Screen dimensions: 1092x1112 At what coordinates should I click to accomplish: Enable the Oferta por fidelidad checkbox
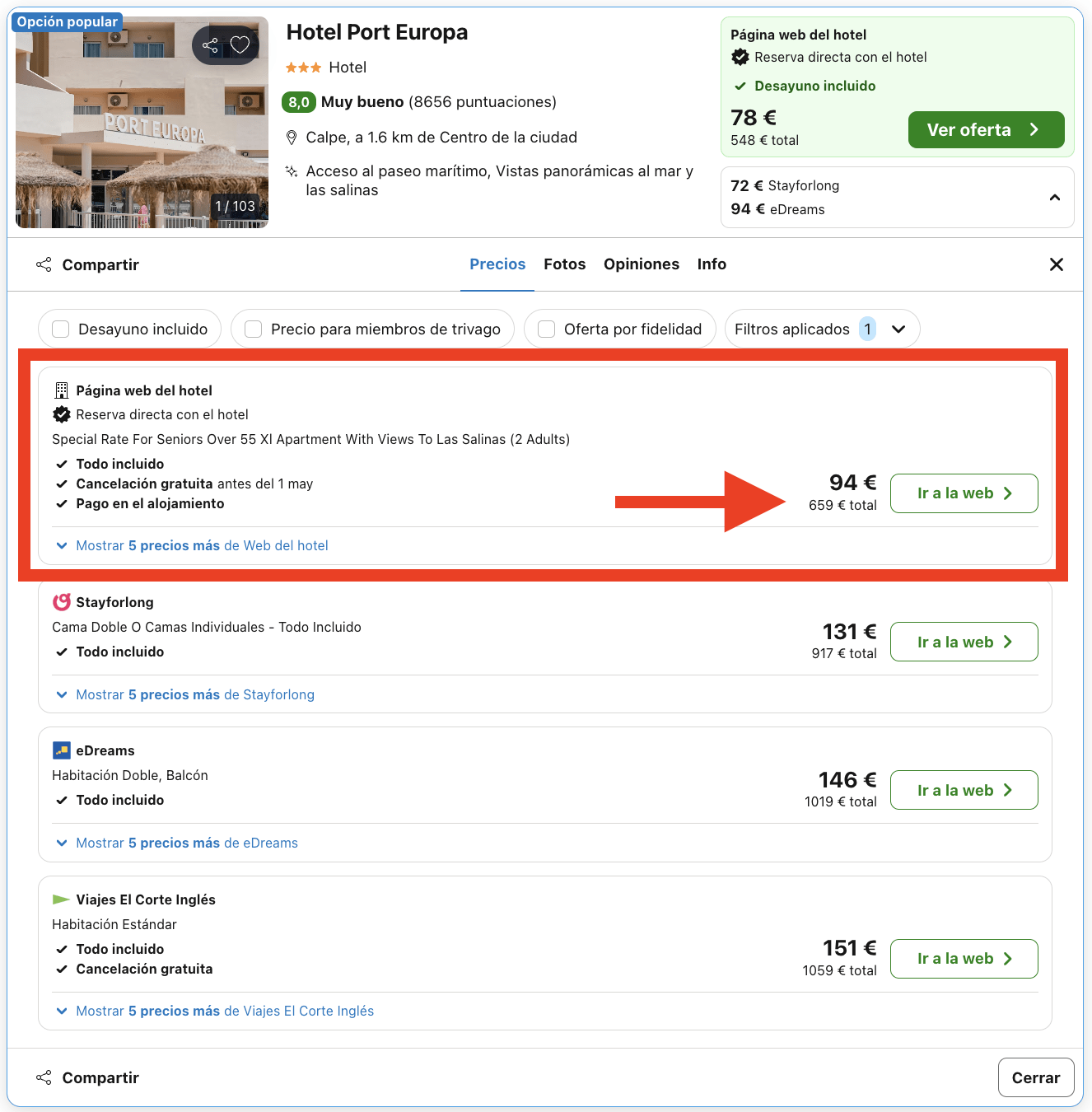[x=546, y=329]
